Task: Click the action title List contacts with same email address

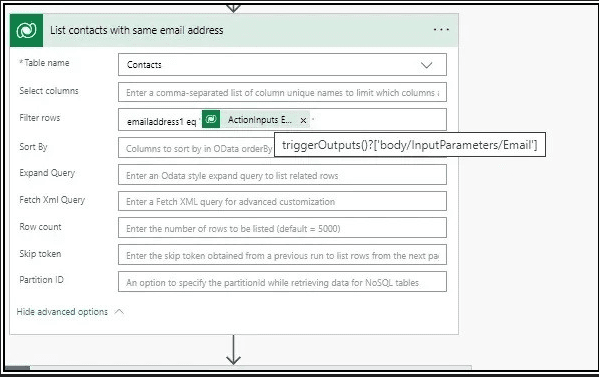Action: 136,30
